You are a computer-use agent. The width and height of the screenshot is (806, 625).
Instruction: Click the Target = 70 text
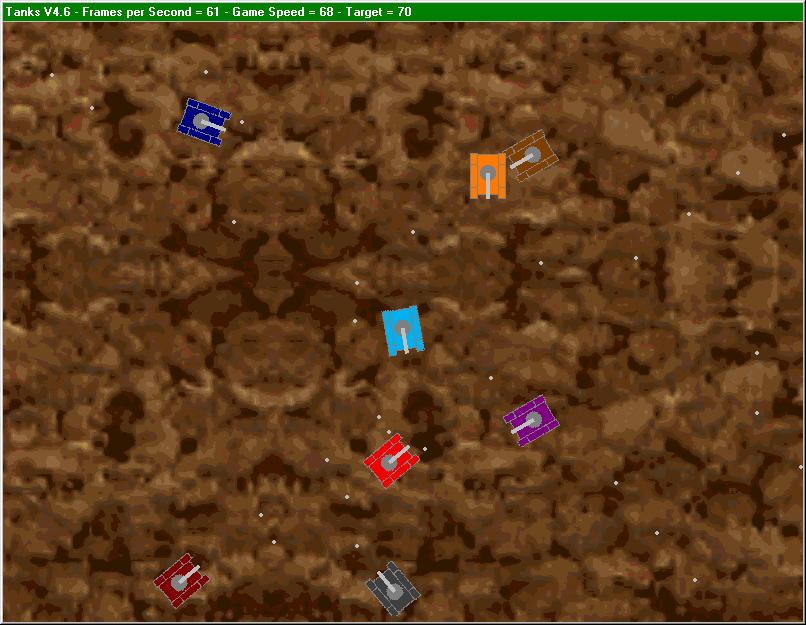click(379, 12)
